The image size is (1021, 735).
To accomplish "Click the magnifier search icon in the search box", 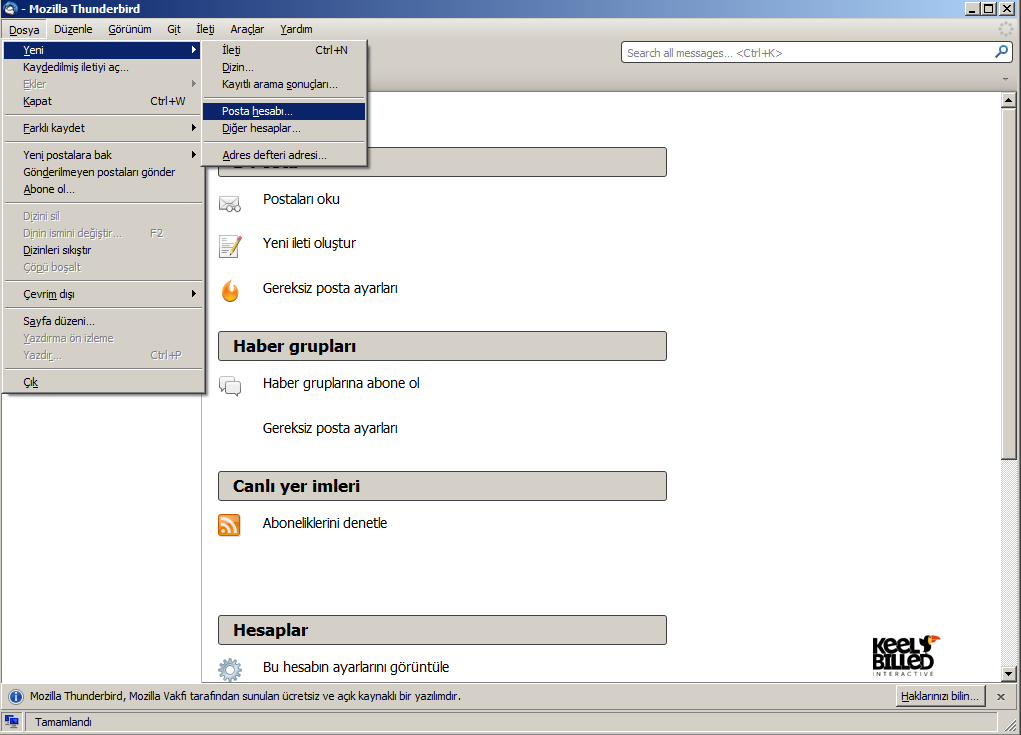I will (x=1001, y=52).
